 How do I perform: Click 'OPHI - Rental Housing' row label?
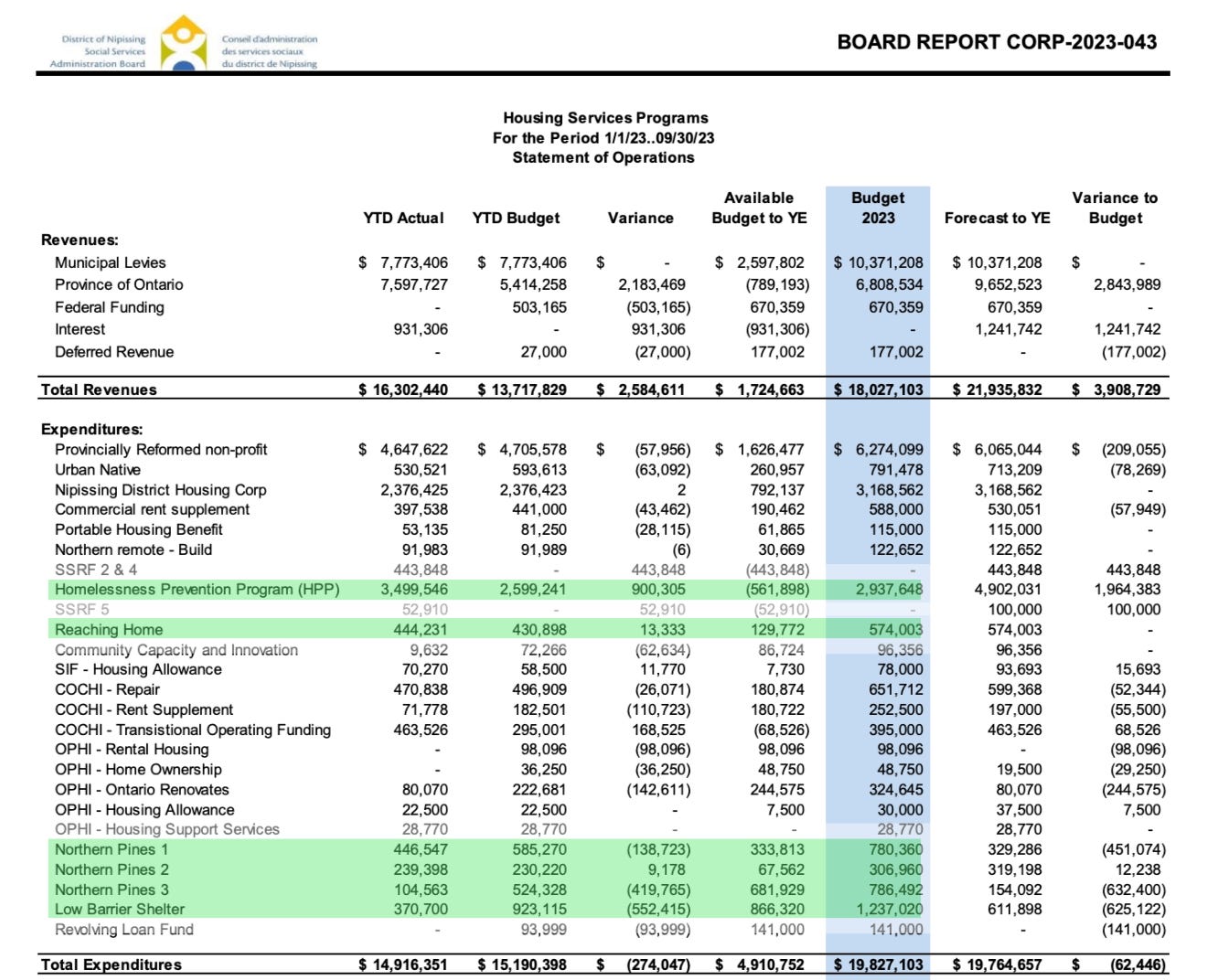tap(132, 750)
